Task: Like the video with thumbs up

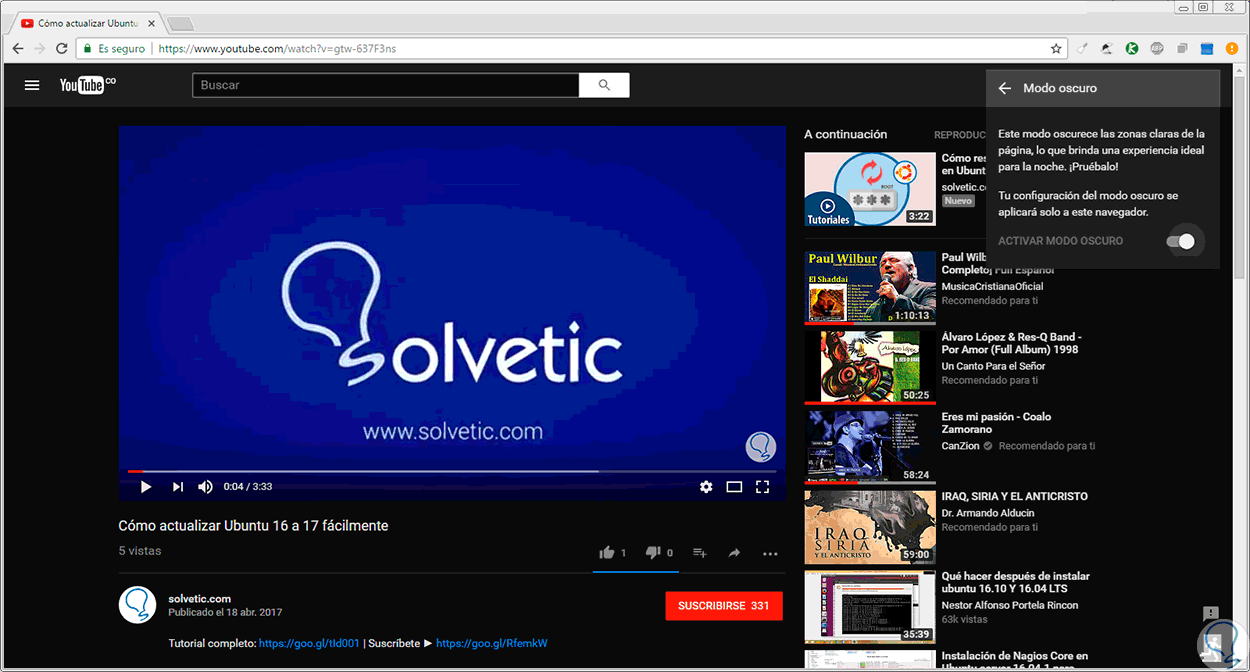Action: (606, 552)
